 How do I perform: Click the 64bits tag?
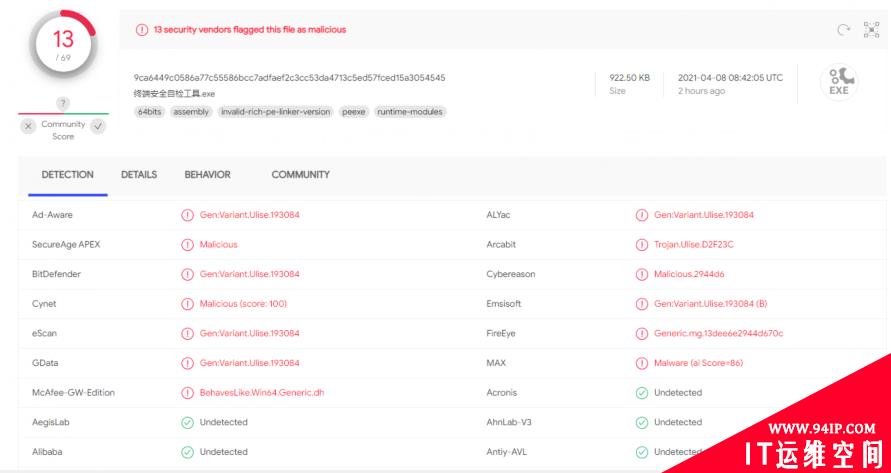(149, 112)
